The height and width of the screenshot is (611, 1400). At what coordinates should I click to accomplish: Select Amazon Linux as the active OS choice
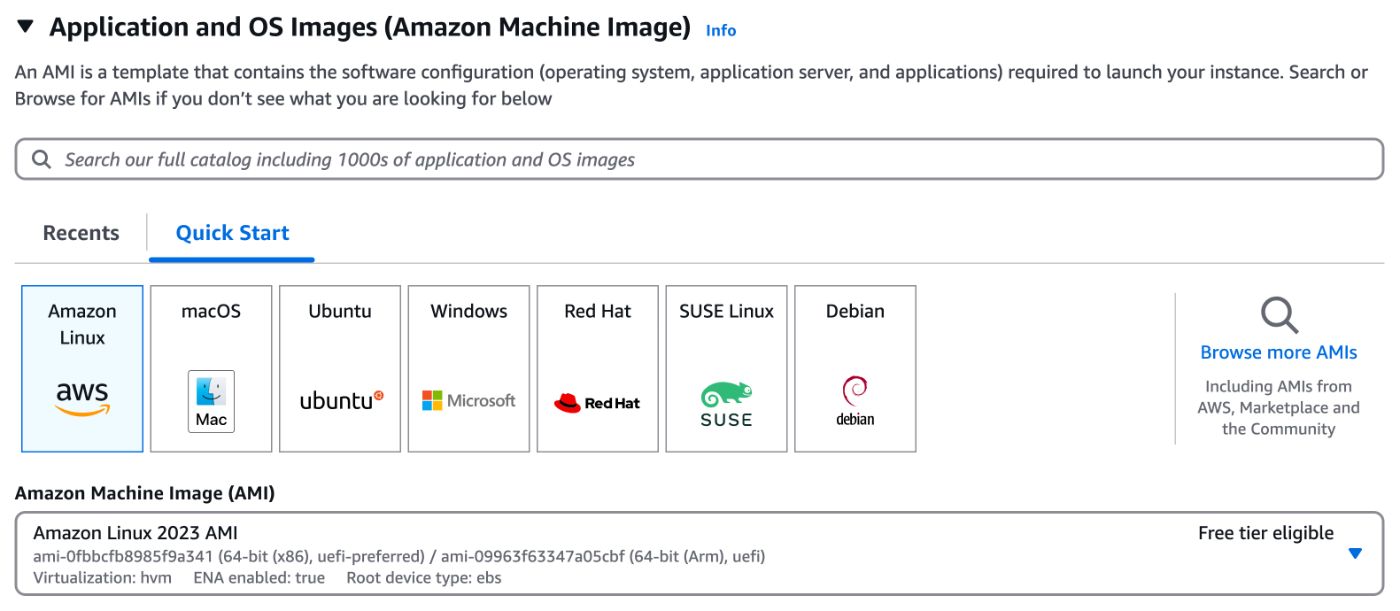[x=81, y=368]
